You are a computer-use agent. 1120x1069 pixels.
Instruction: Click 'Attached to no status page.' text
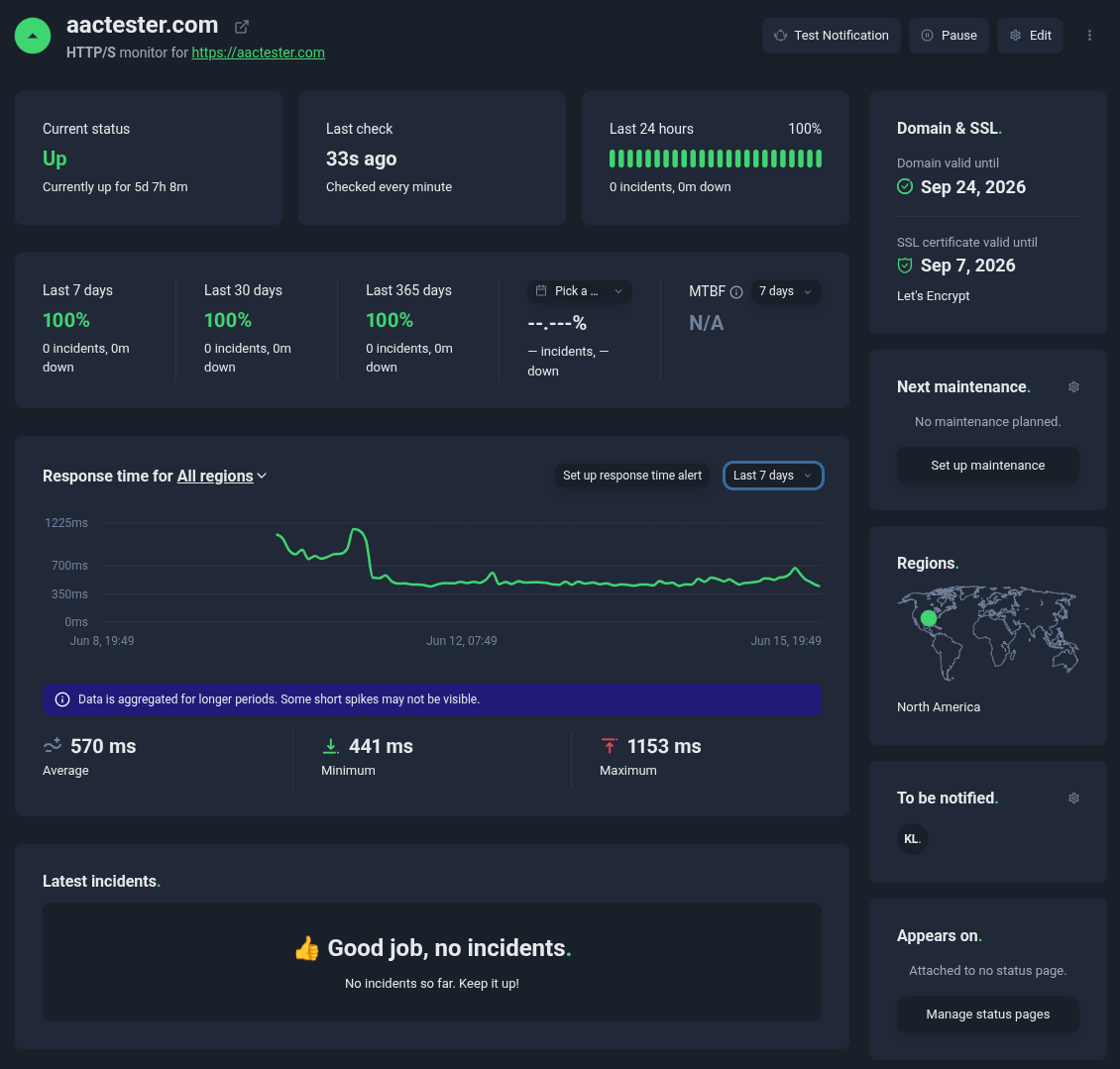(988, 971)
